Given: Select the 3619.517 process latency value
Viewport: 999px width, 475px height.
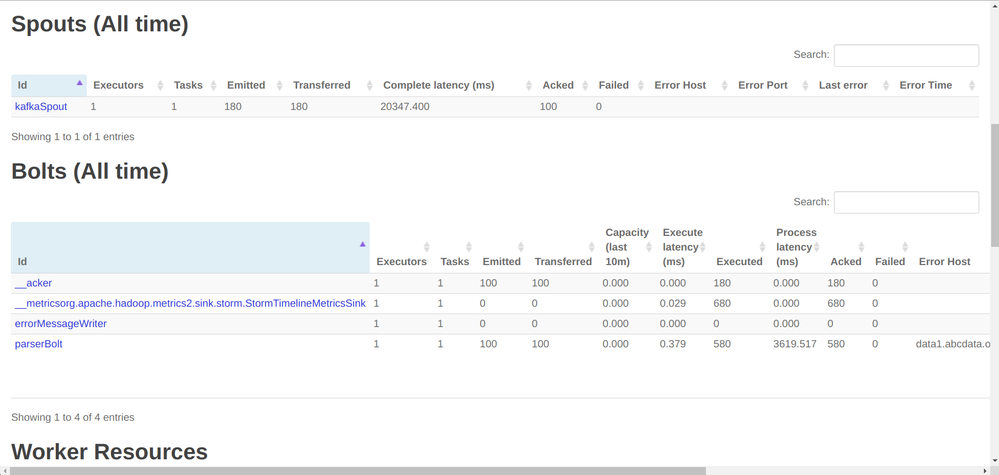Looking at the screenshot, I should click(795, 344).
